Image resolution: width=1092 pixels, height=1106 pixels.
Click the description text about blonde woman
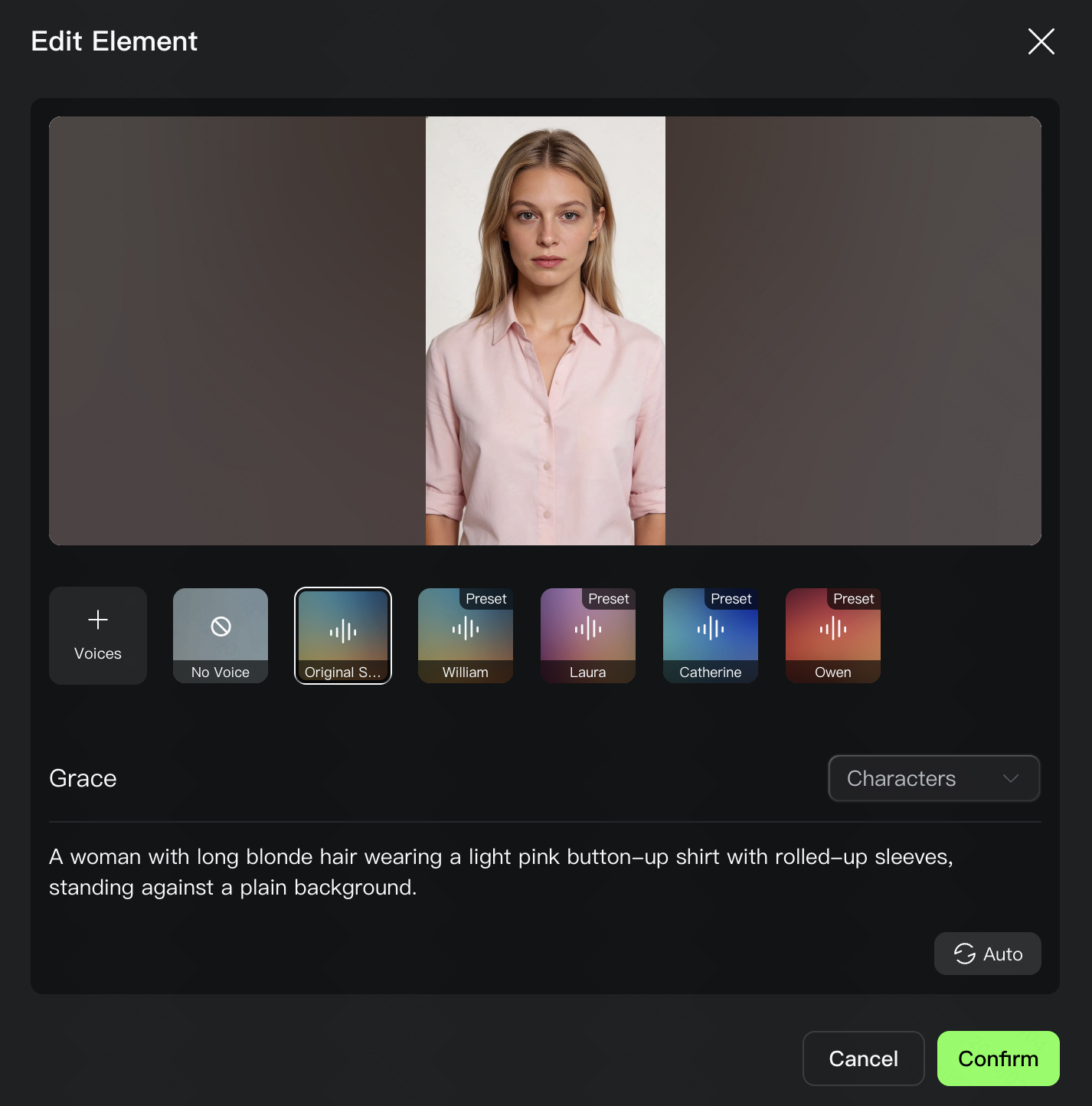(501, 872)
